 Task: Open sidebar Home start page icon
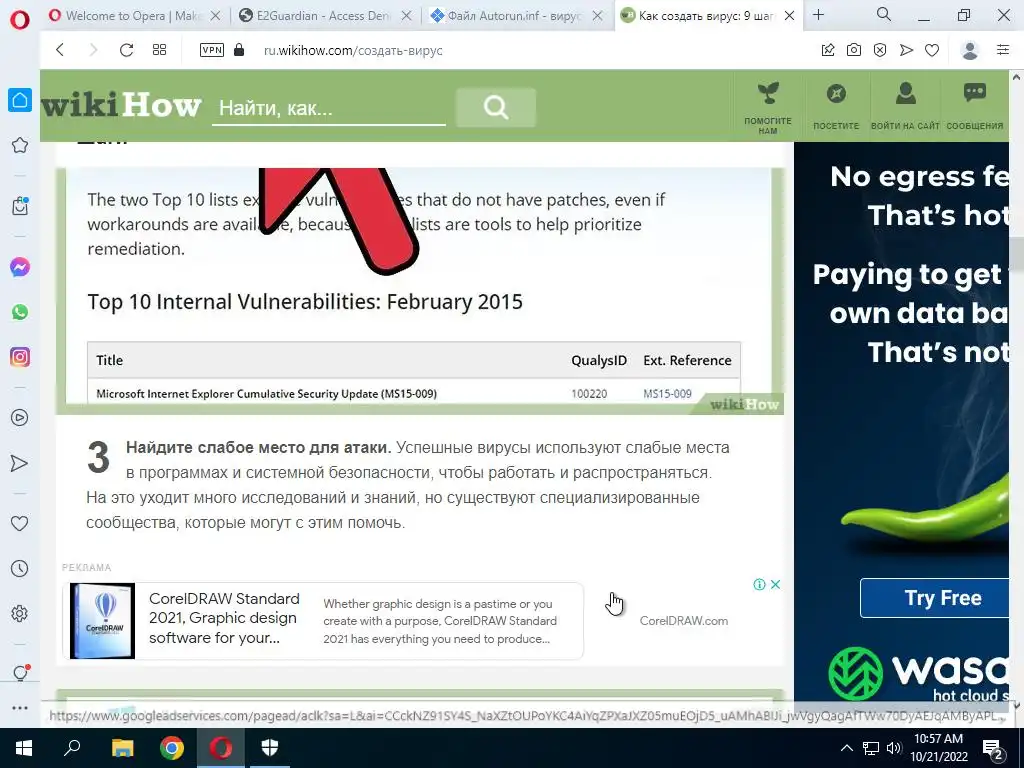click(x=20, y=100)
